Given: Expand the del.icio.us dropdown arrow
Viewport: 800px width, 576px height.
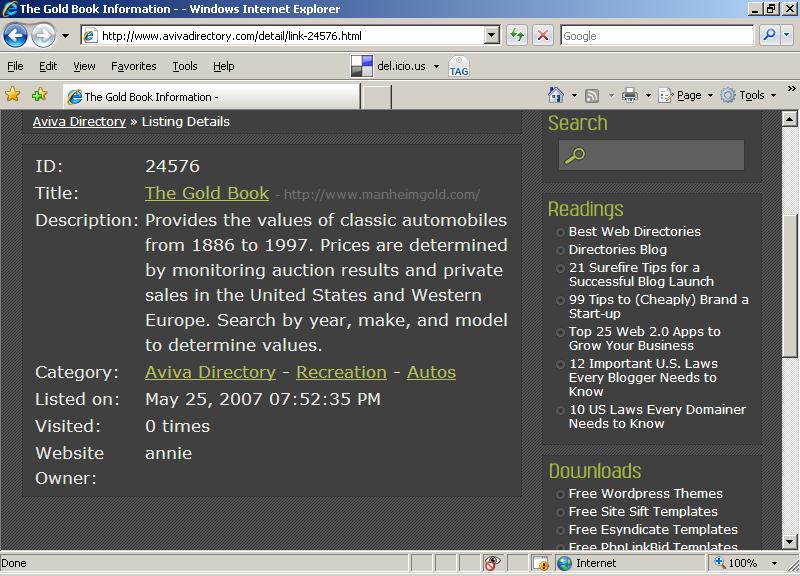Looking at the screenshot, I should tap(436, 66).
